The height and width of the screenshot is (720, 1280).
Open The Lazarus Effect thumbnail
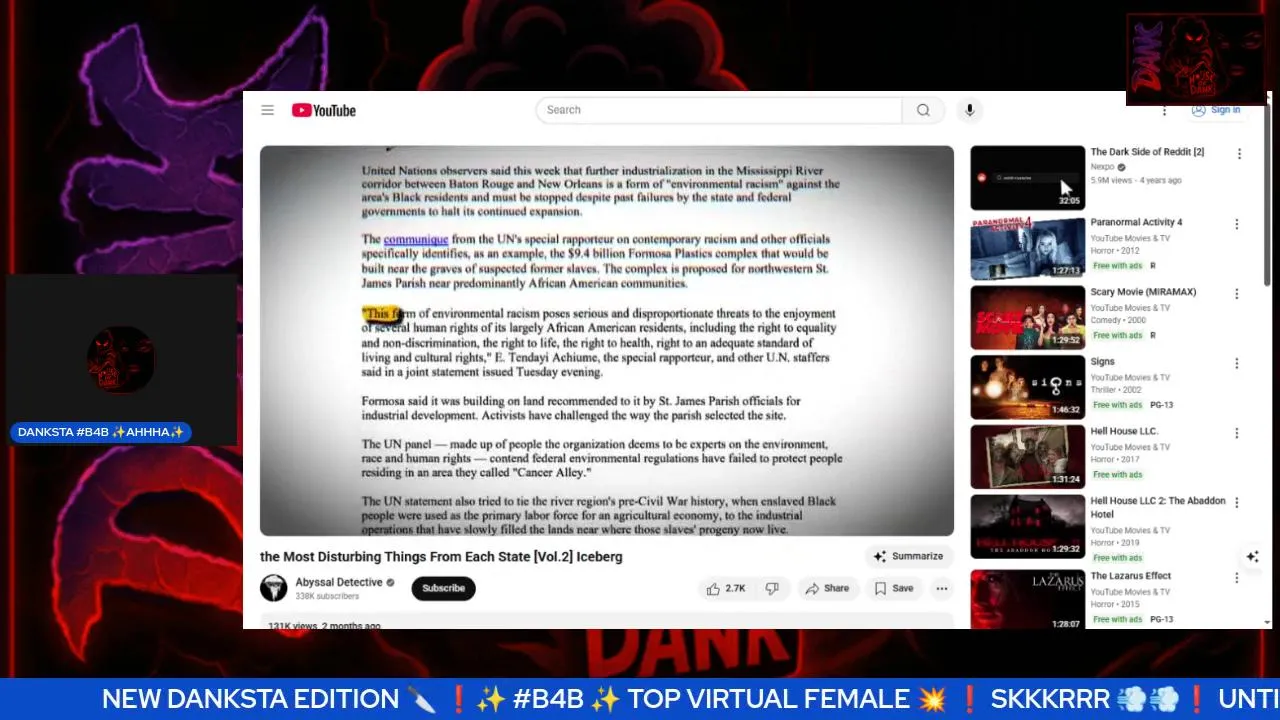click(x=1027, y=598)
